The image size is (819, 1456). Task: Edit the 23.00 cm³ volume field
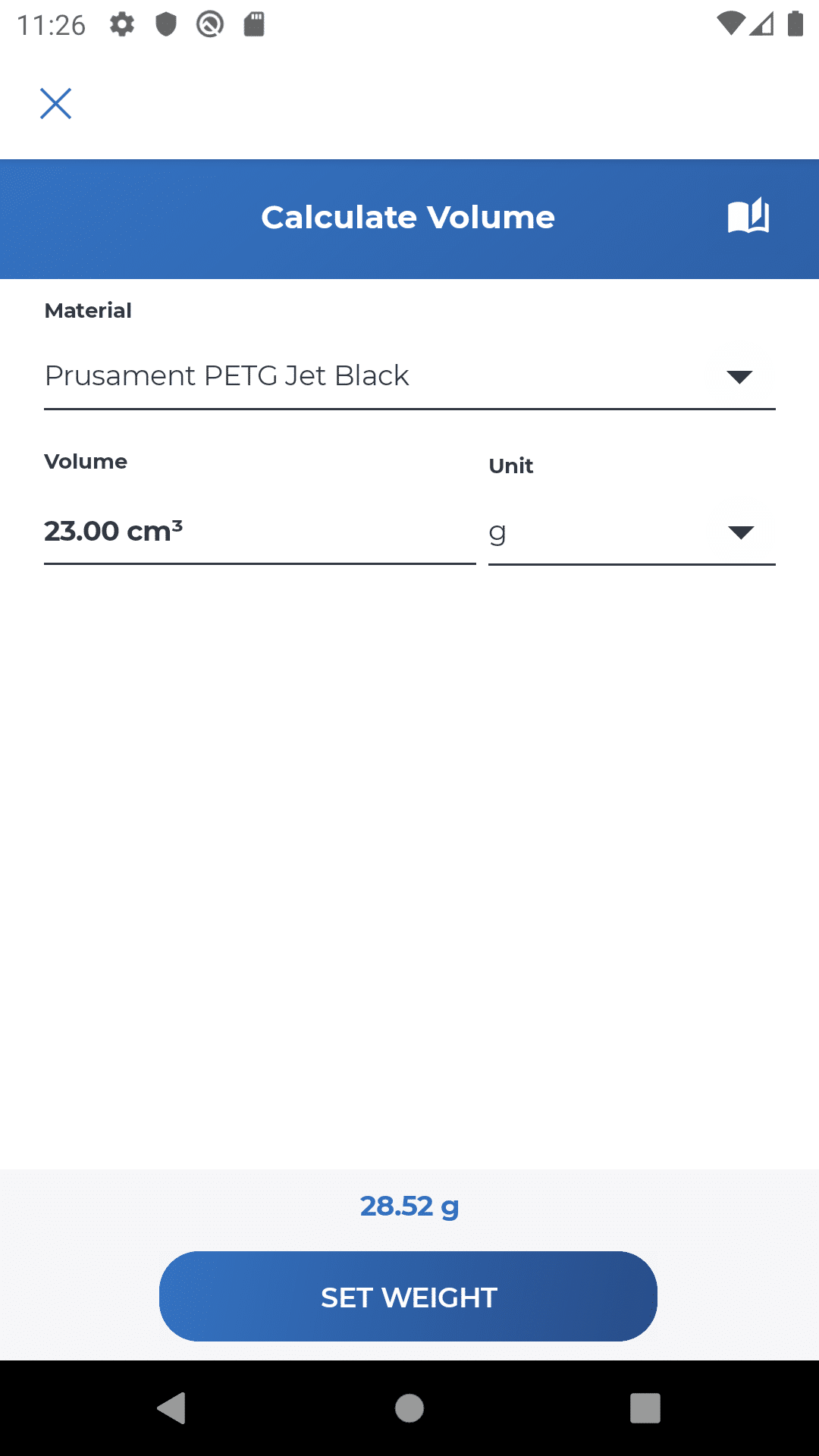coord(259,532)
